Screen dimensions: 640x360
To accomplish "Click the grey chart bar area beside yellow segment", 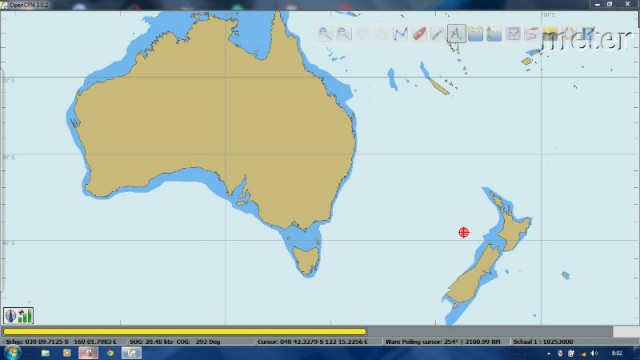I will coord(489,331).
